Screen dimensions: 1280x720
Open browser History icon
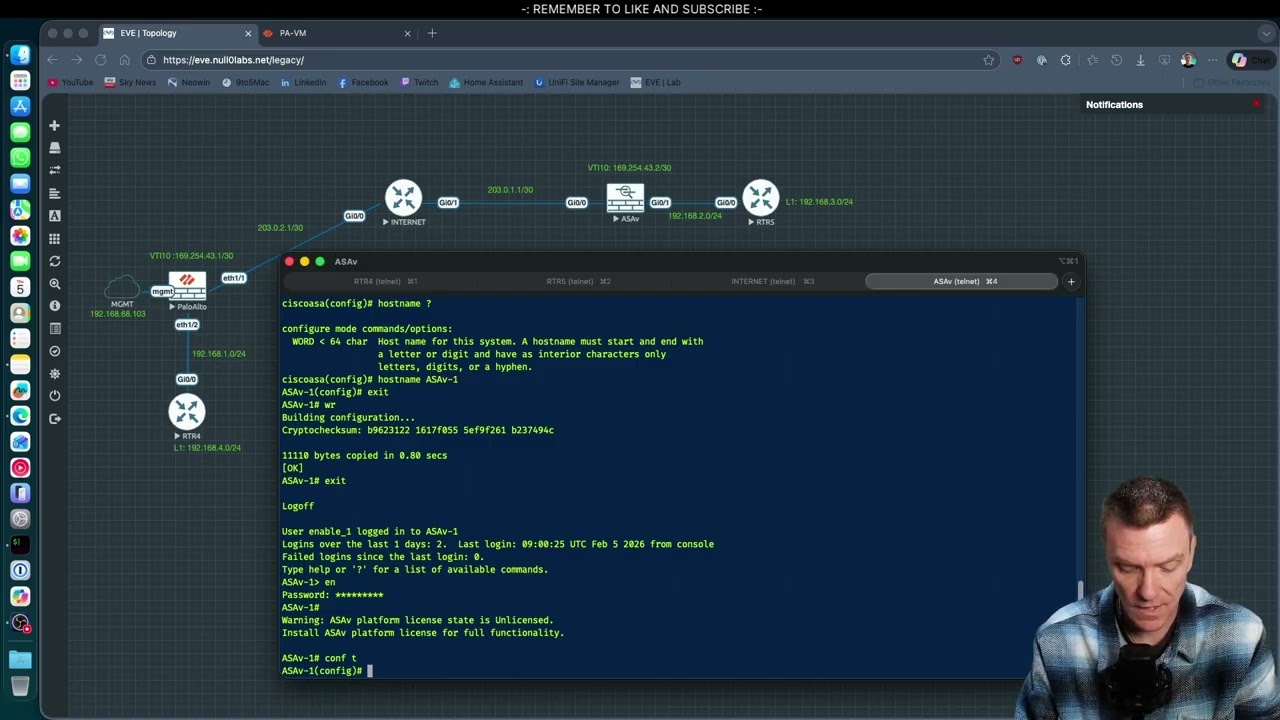pyautogui.click(x=1117, y=60)
